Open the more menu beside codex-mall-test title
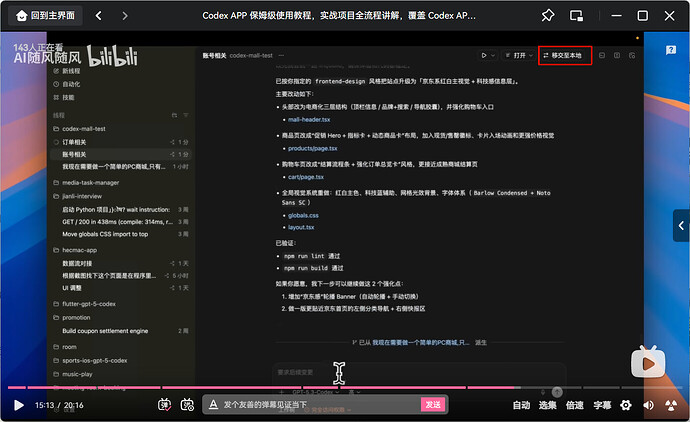 [281, 55]
